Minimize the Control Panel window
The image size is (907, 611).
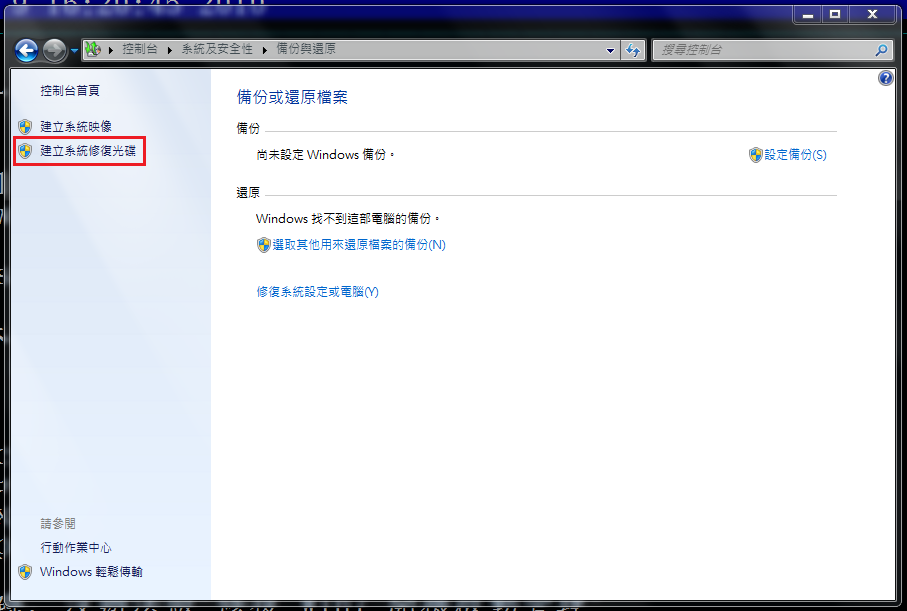pyautogui.click(x=808, y=14)
